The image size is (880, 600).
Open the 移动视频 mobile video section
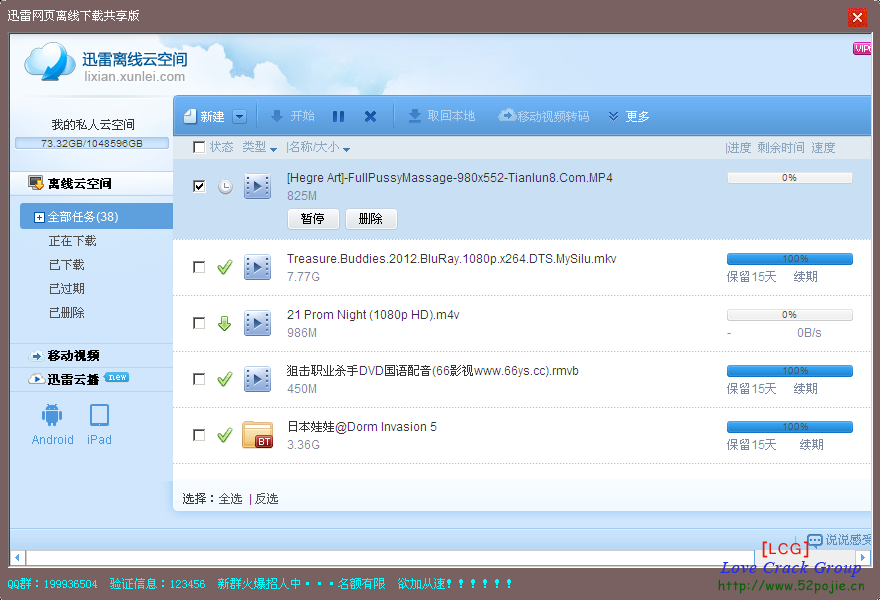[73, 356]
